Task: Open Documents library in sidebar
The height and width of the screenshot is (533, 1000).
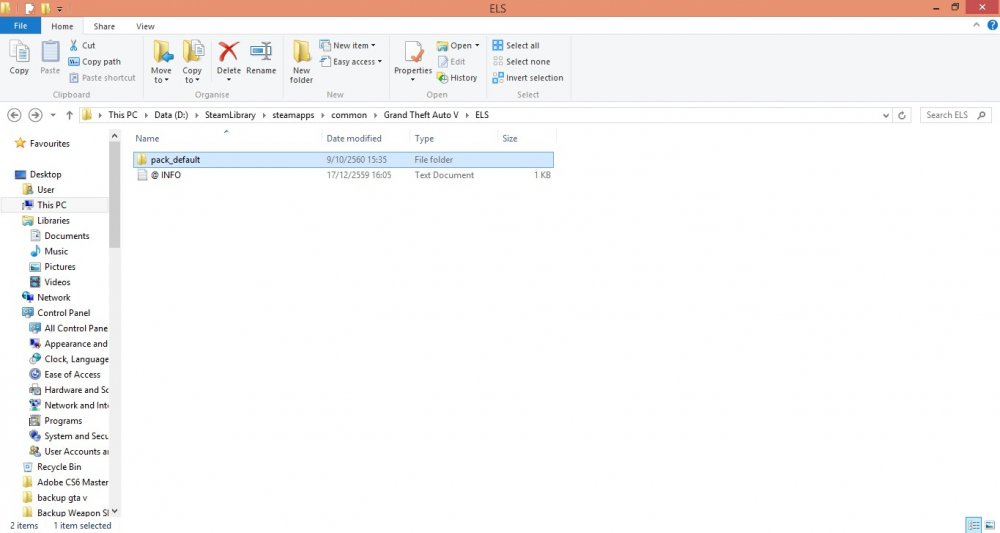Action: click(x=59, y=236)
